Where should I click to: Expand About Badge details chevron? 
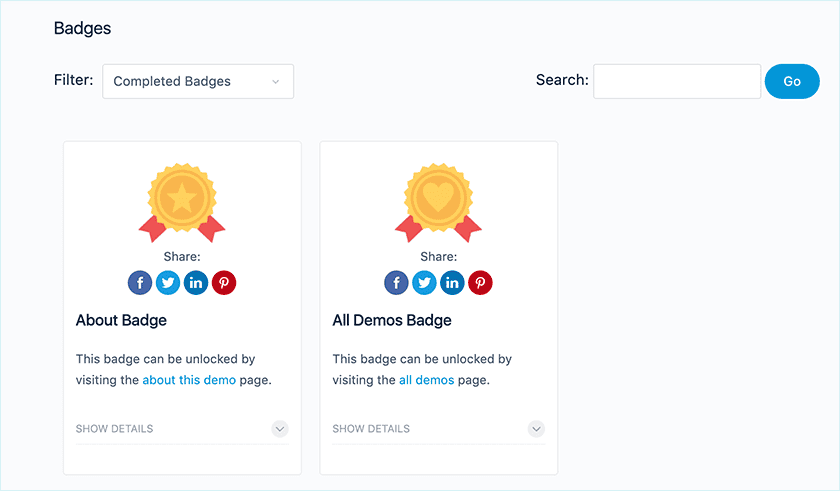point(280,429)
